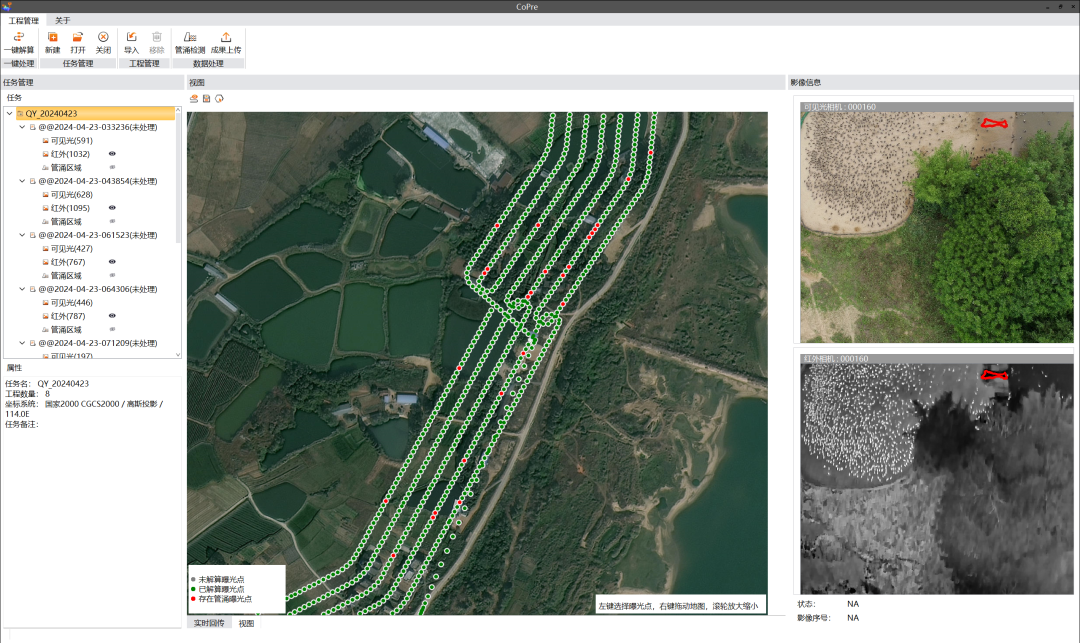1080x643 pixels.
Task: Click image icon beside 可见光(628)
Action: [x=45, y=195]
